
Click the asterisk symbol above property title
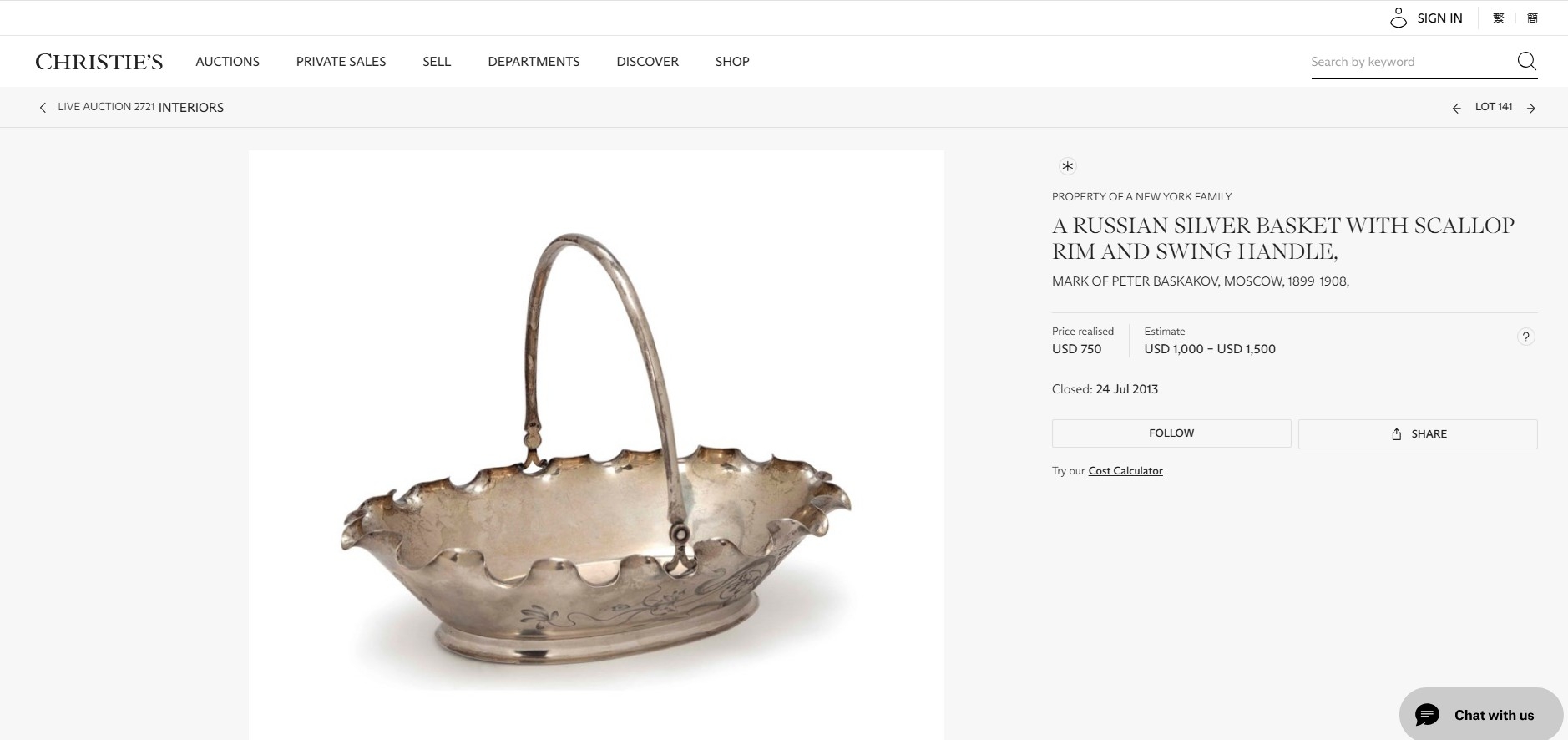pos(1067,165)
